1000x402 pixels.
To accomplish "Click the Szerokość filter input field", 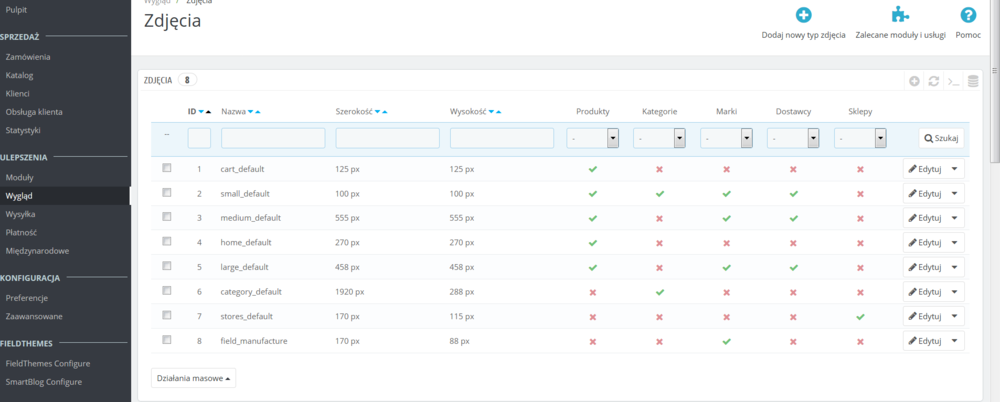I will tap(387, 138).
